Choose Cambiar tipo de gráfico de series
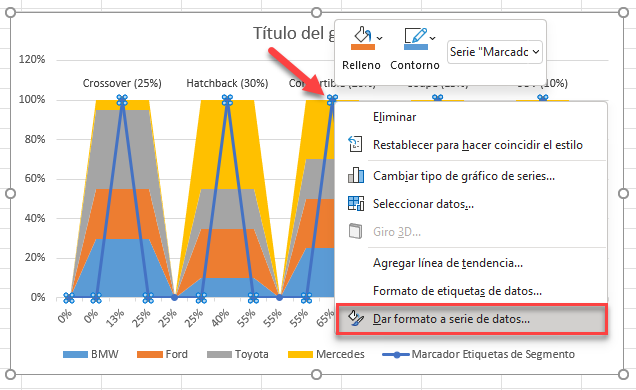 coord(464,176)
